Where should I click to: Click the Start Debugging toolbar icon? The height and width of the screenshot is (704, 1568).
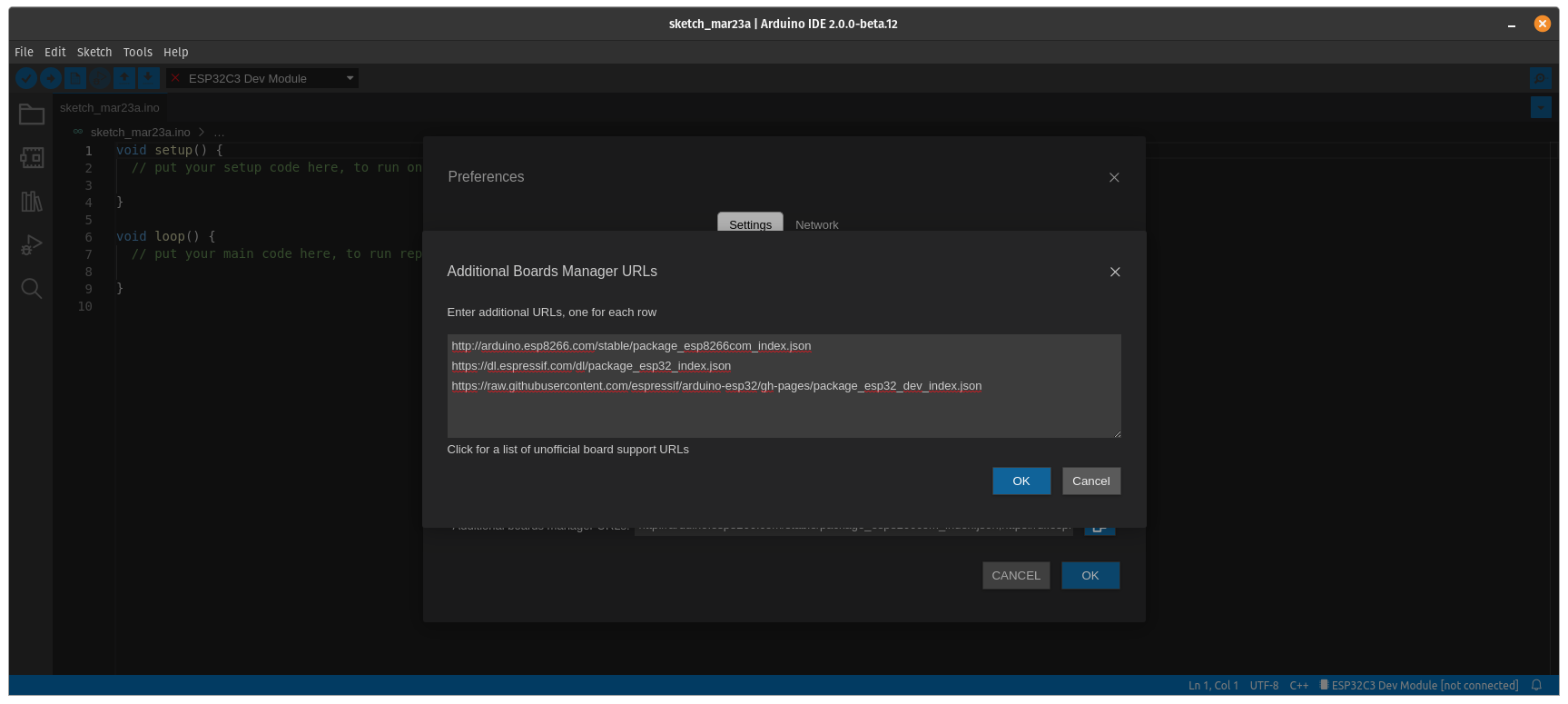click(x=100, y=78)
